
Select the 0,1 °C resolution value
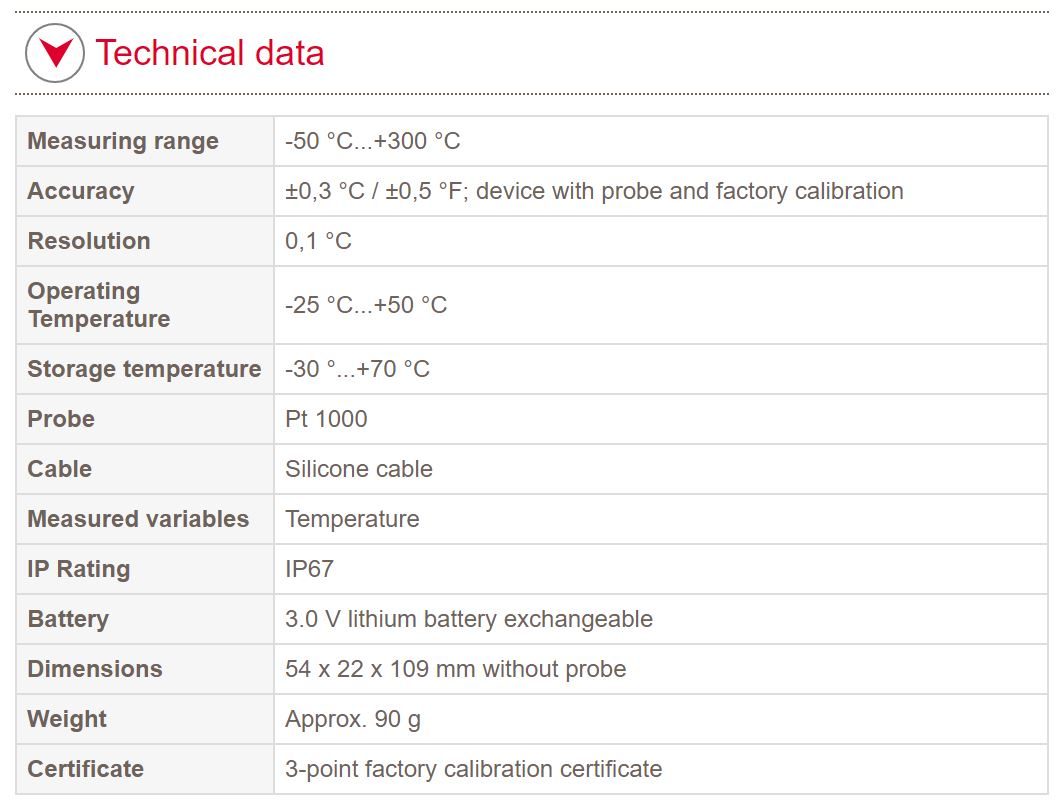(x=318, y=241)
